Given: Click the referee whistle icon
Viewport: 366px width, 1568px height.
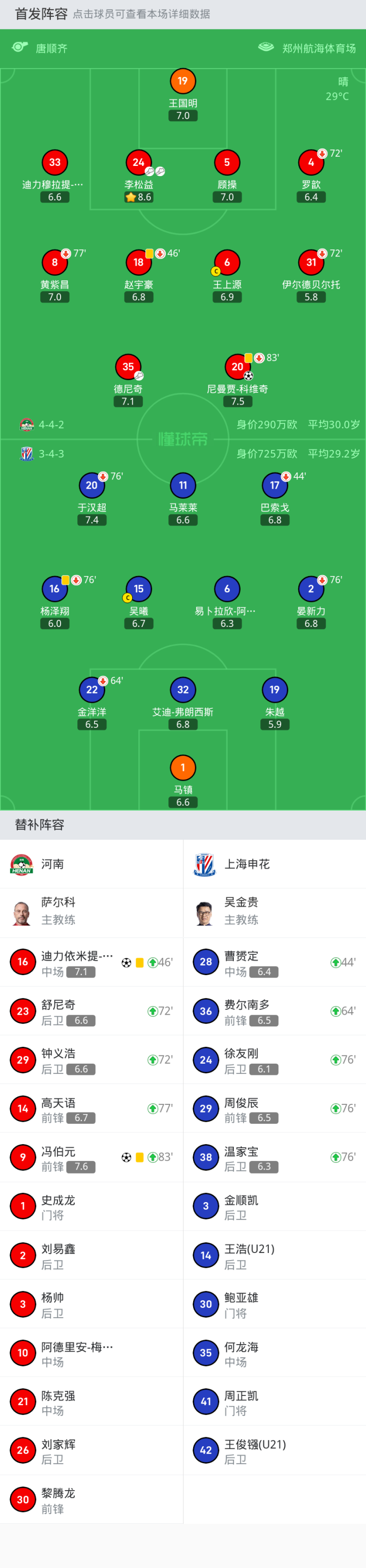Looking at the screenshot, I should point(20,47).
